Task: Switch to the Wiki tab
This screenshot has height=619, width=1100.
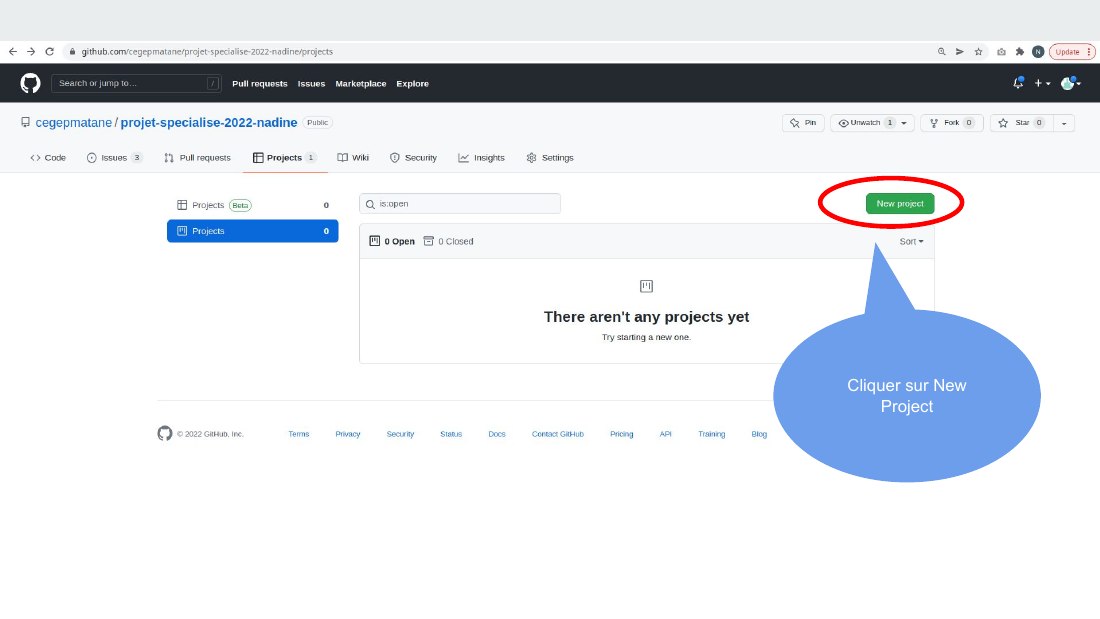Action: (353, 158)
